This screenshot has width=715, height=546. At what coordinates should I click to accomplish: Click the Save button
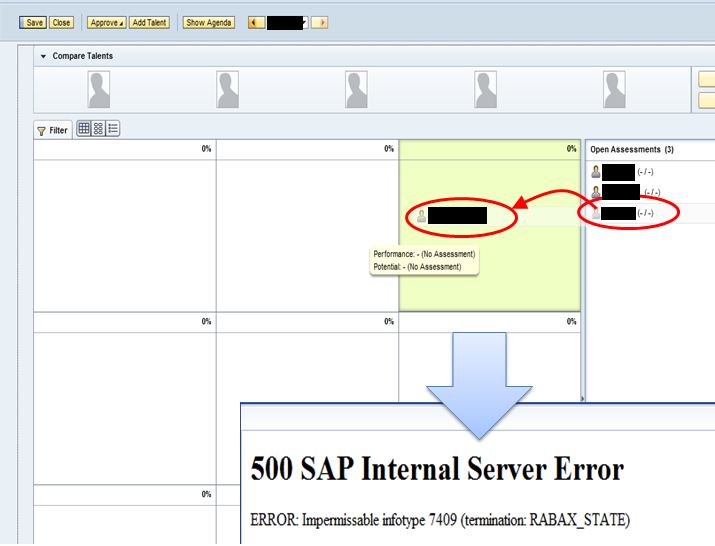click(x=33, y=23)
